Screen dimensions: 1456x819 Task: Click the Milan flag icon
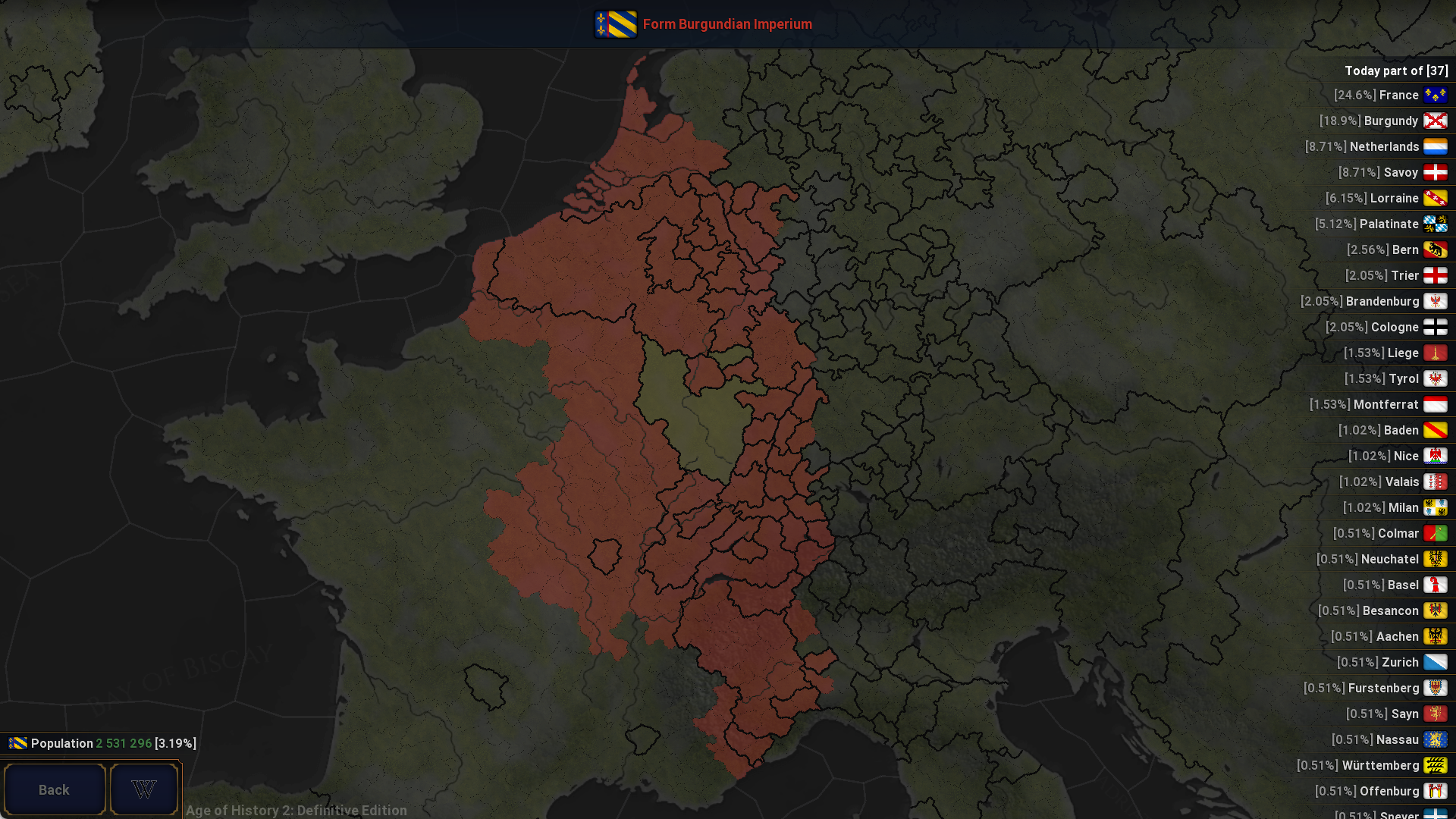1436,507
